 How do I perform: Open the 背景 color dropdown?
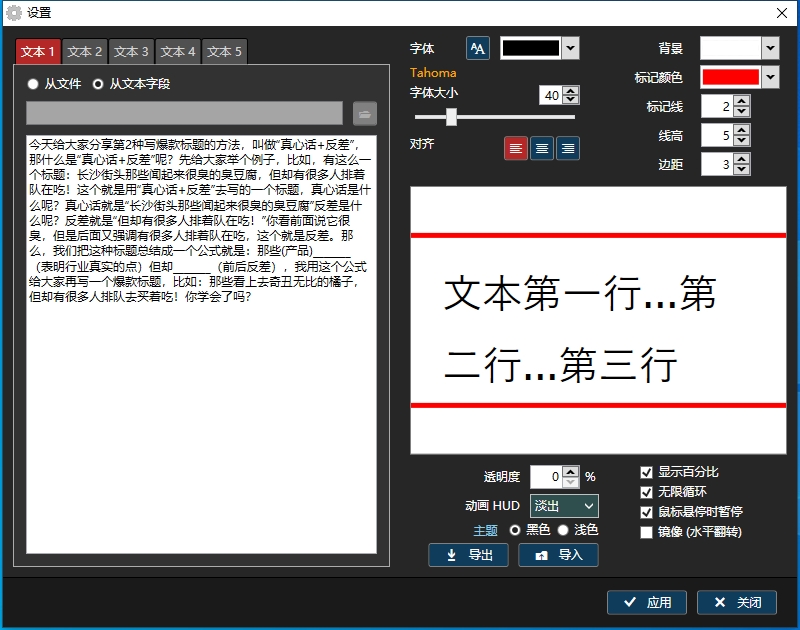click(x=770, y=47)
